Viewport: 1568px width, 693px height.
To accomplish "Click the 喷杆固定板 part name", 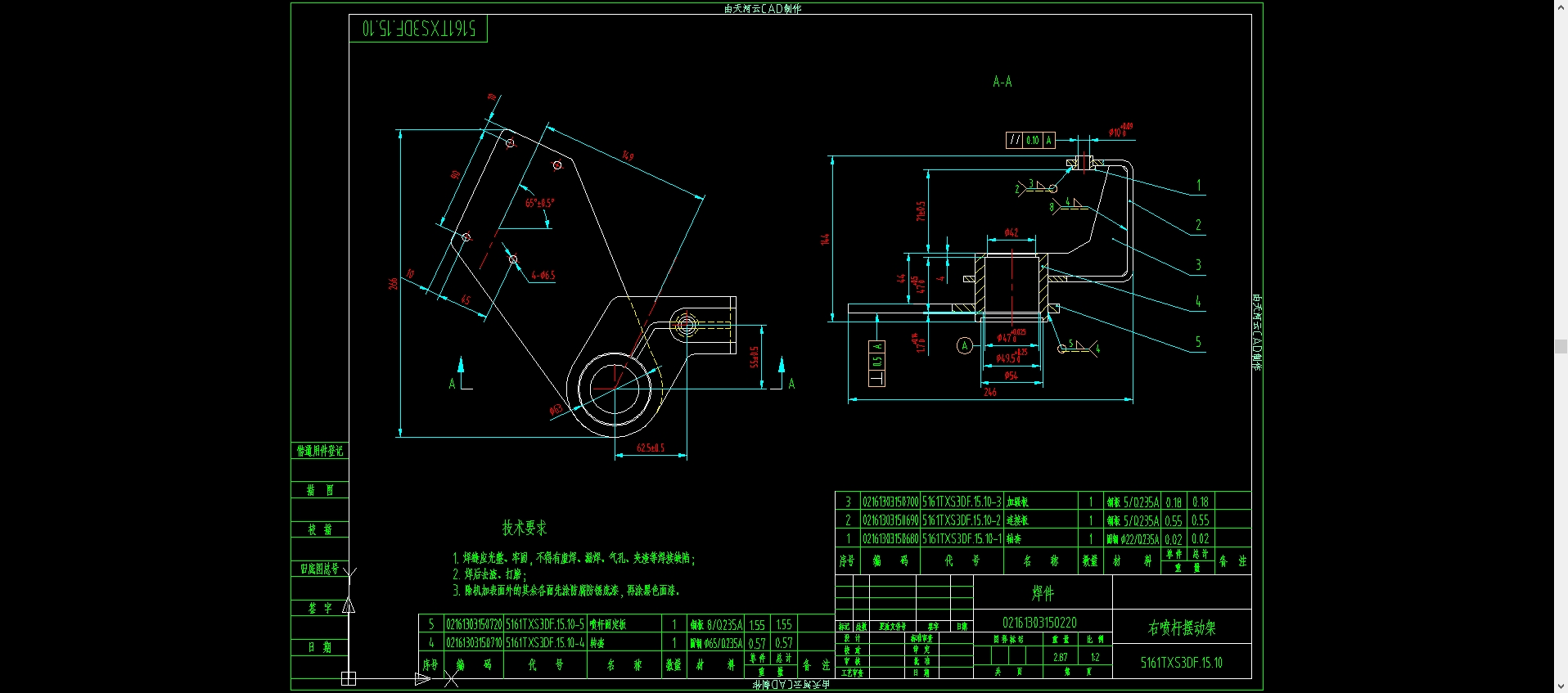I will pos(608,624).
